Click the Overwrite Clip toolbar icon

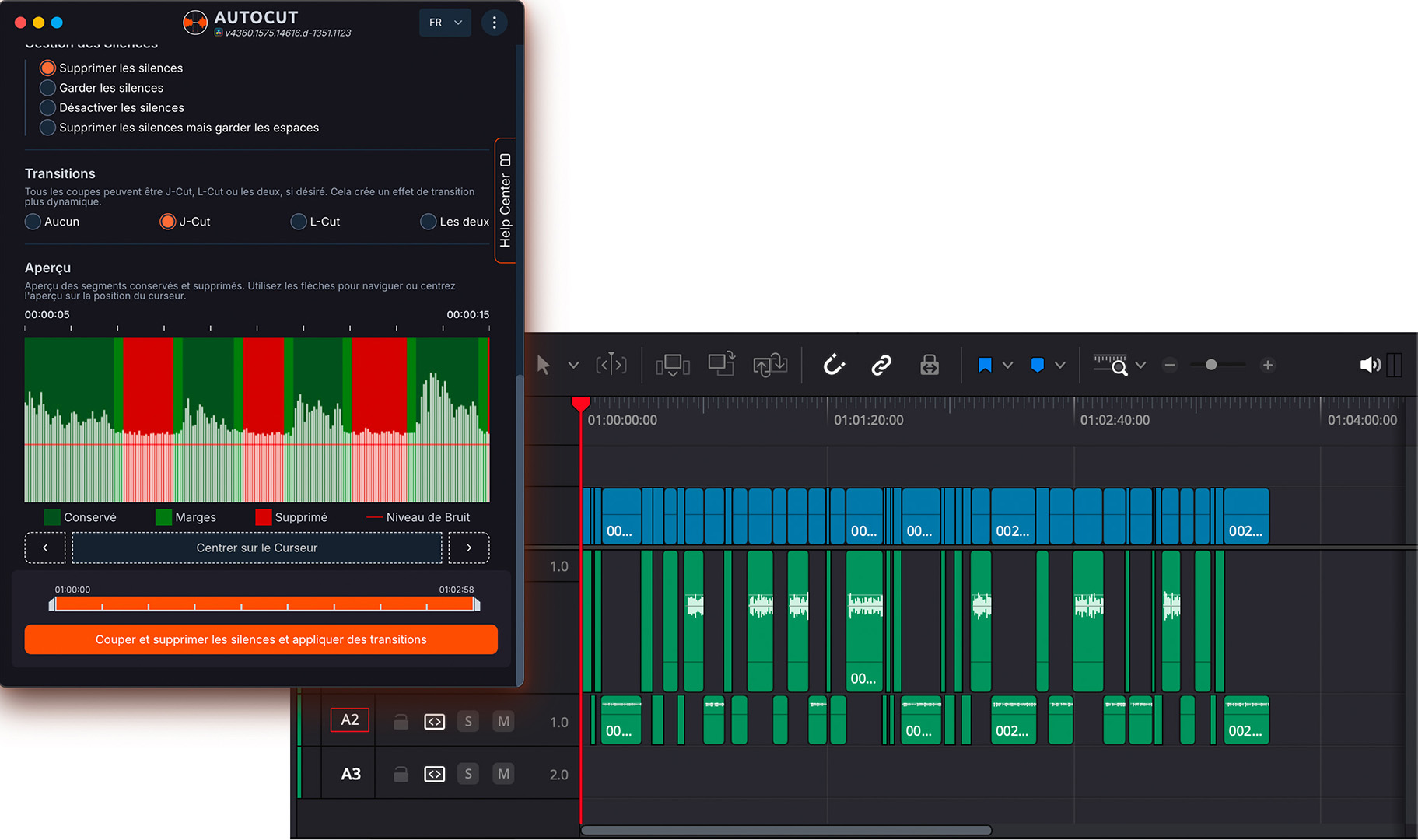point(721,364)
